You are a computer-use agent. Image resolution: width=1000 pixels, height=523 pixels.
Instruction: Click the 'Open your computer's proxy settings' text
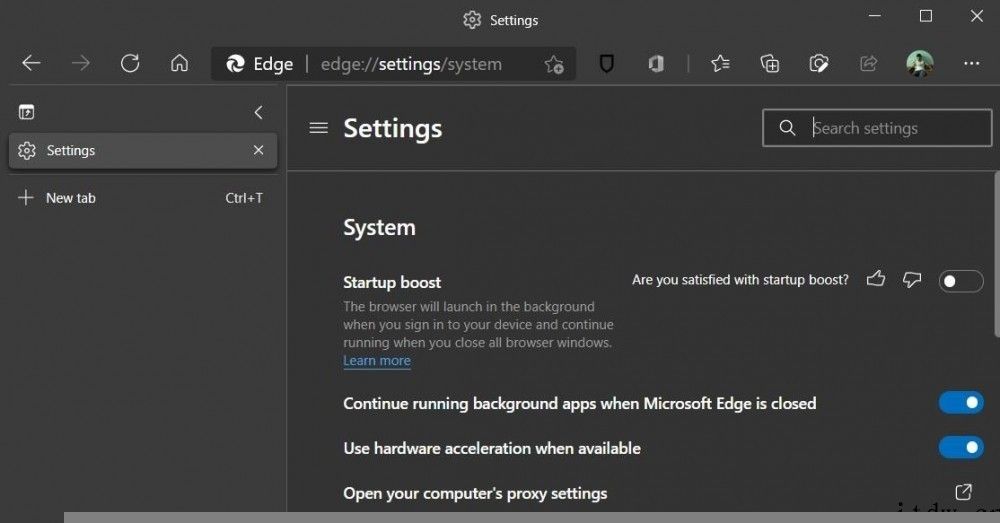(x=475, y=493)
